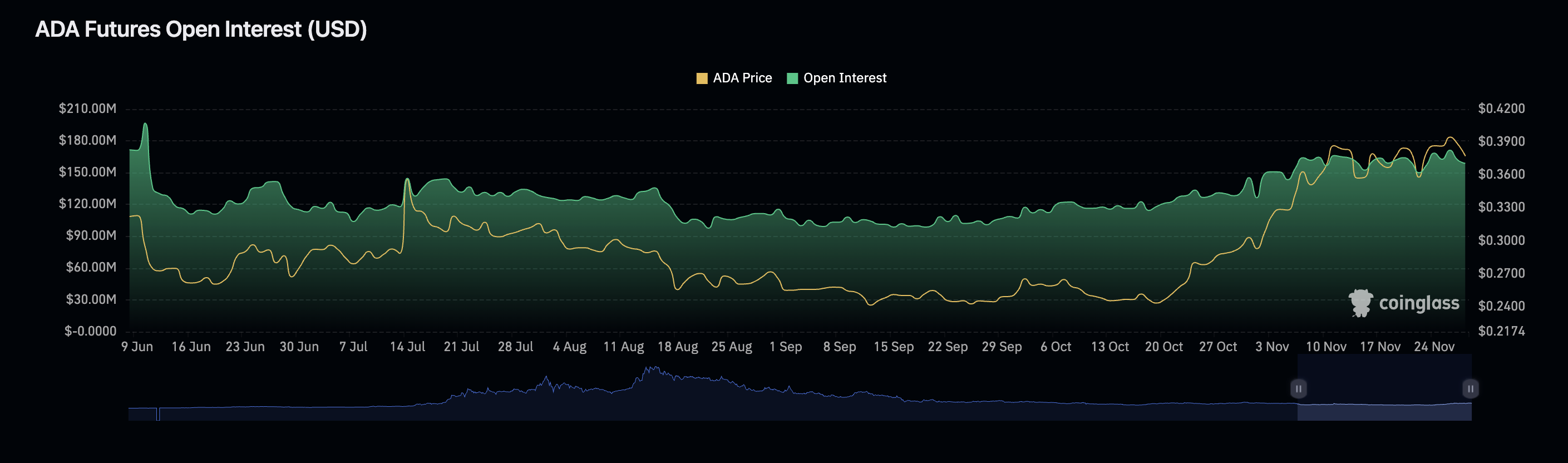Click the $150.00M left axis label

click(x=87, y=172)
